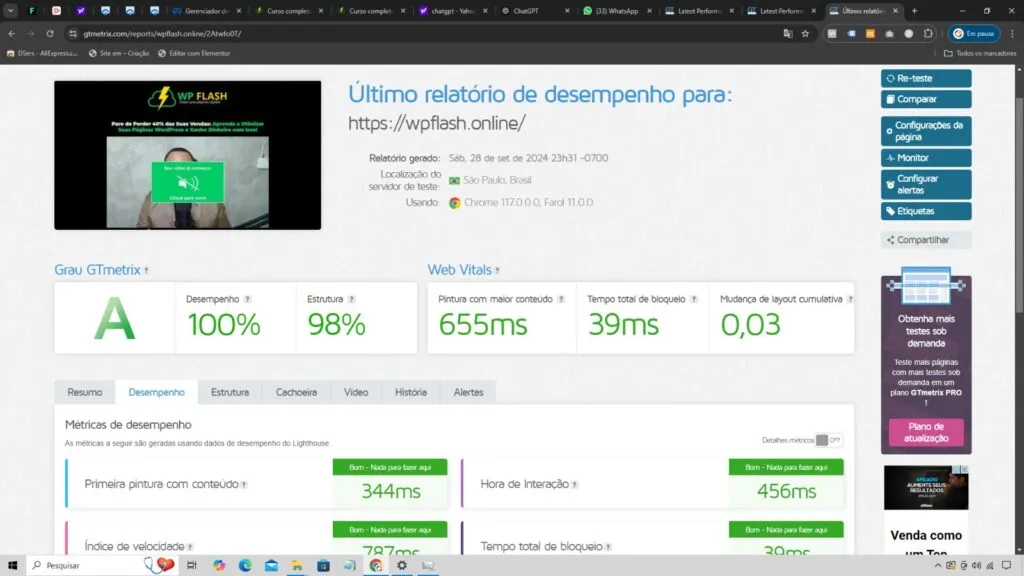Screen dimensions: 1024x576
Task: Open Configurações da página
Action: 925,131
